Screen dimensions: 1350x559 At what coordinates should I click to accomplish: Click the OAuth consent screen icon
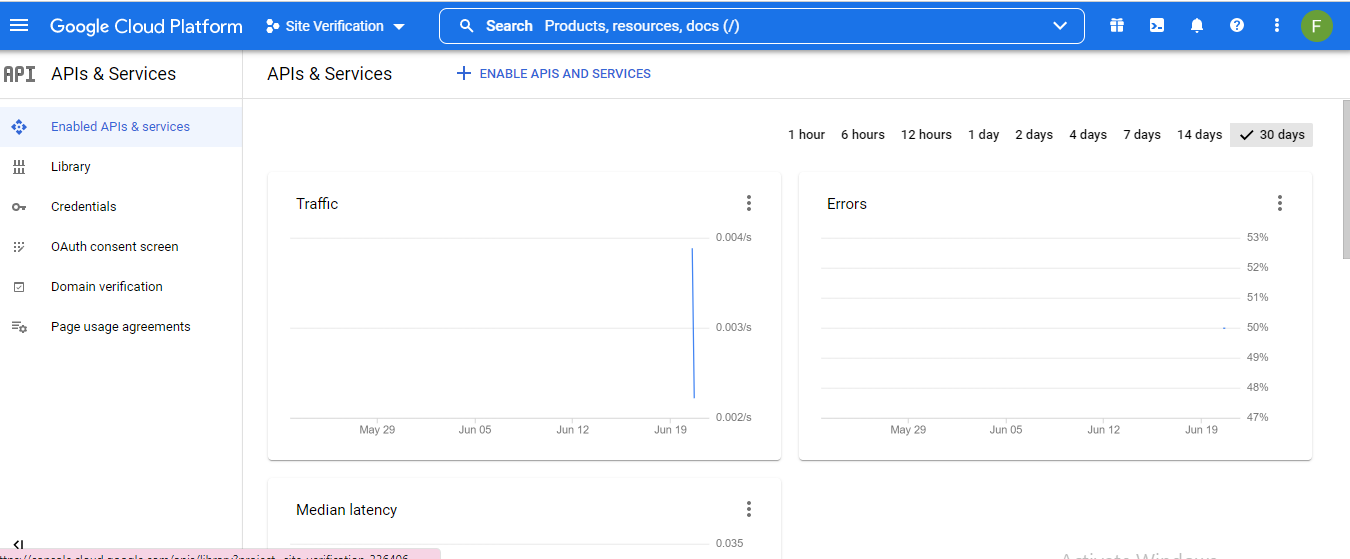point(18,247)
